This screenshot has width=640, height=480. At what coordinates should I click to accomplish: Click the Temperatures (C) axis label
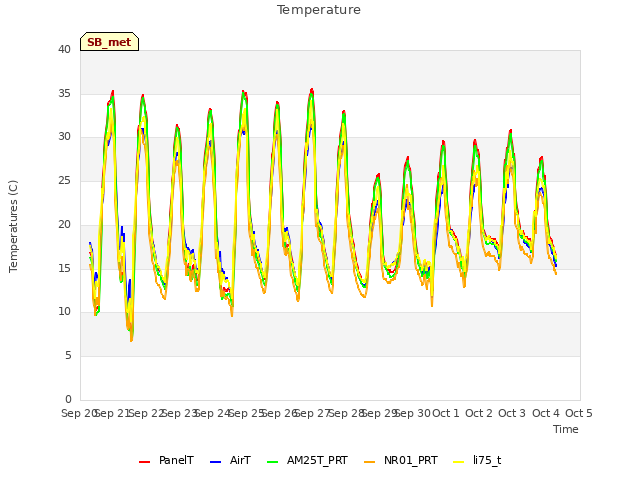(13, 226)
